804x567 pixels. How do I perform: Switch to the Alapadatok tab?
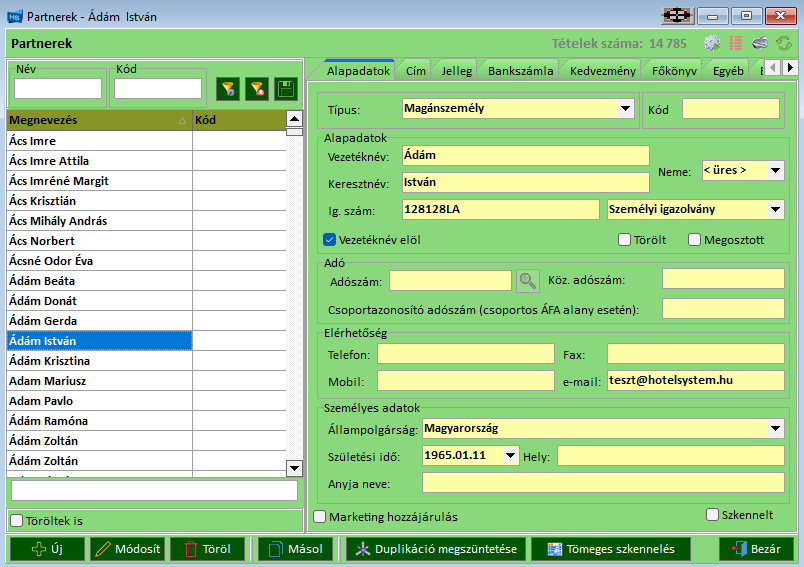pyautogui.click(x=358, y=71)
